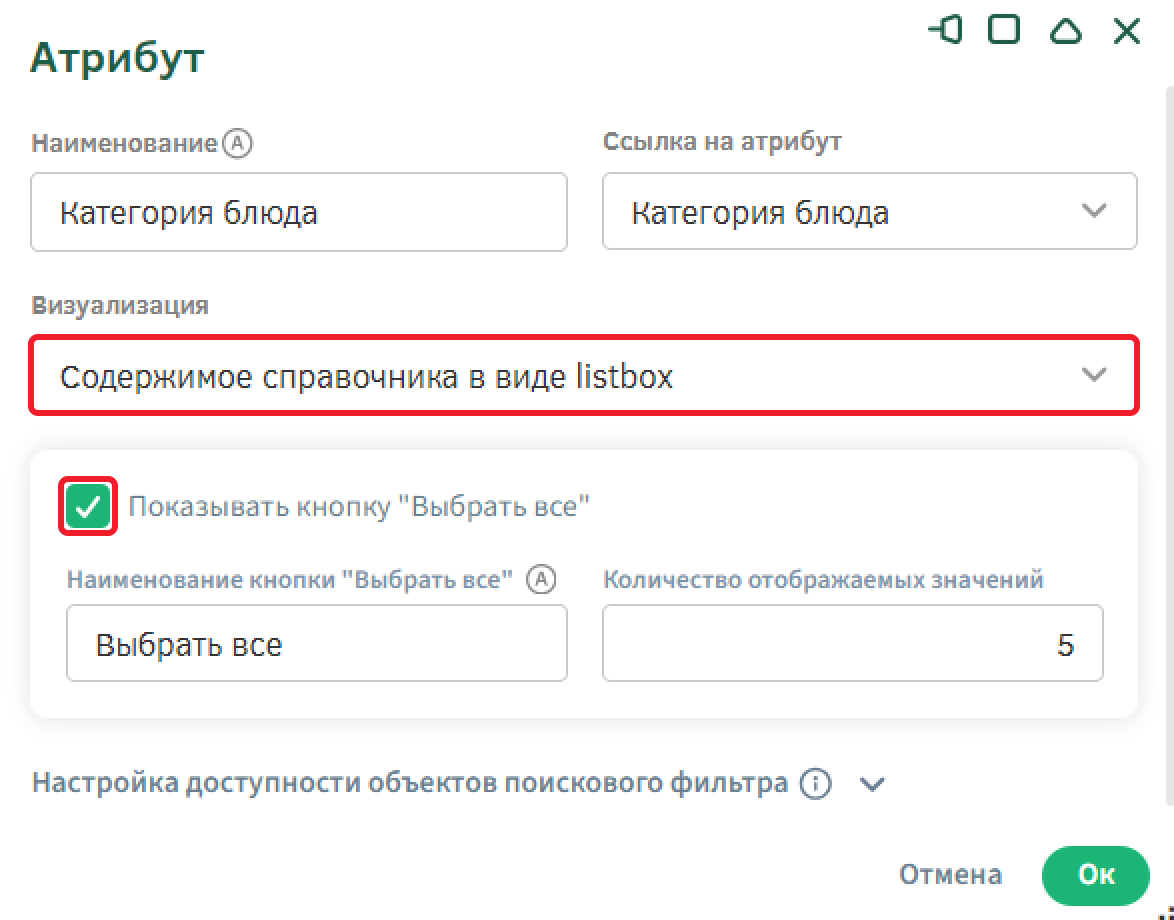Click the Показывать кнопку "Выбрать все" label text
The width and height of the screenshot is (1174, 920).
pyautogui.click(x=359, y=507)
